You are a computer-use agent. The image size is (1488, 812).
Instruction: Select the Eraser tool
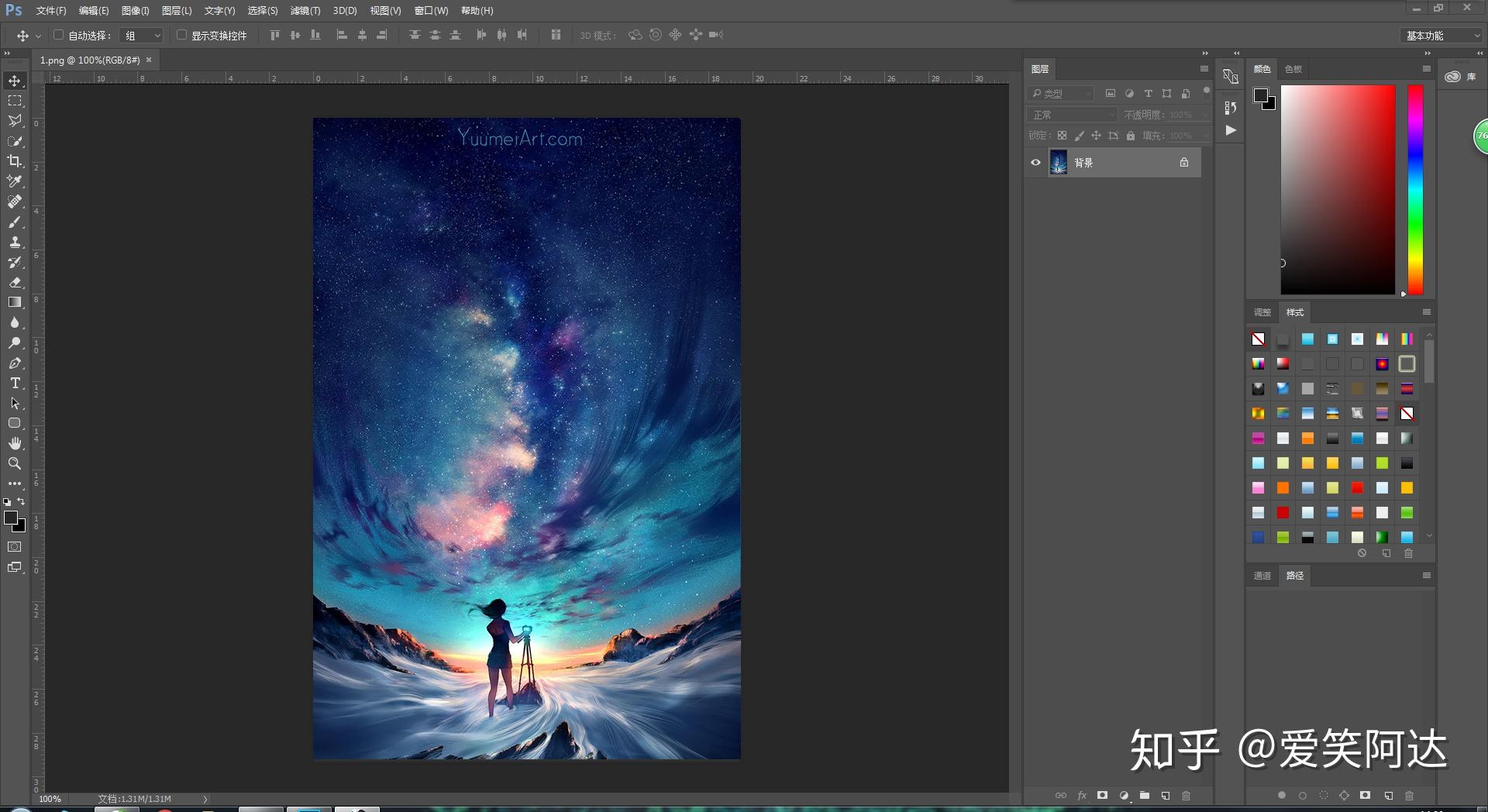[x=15, y=282]
